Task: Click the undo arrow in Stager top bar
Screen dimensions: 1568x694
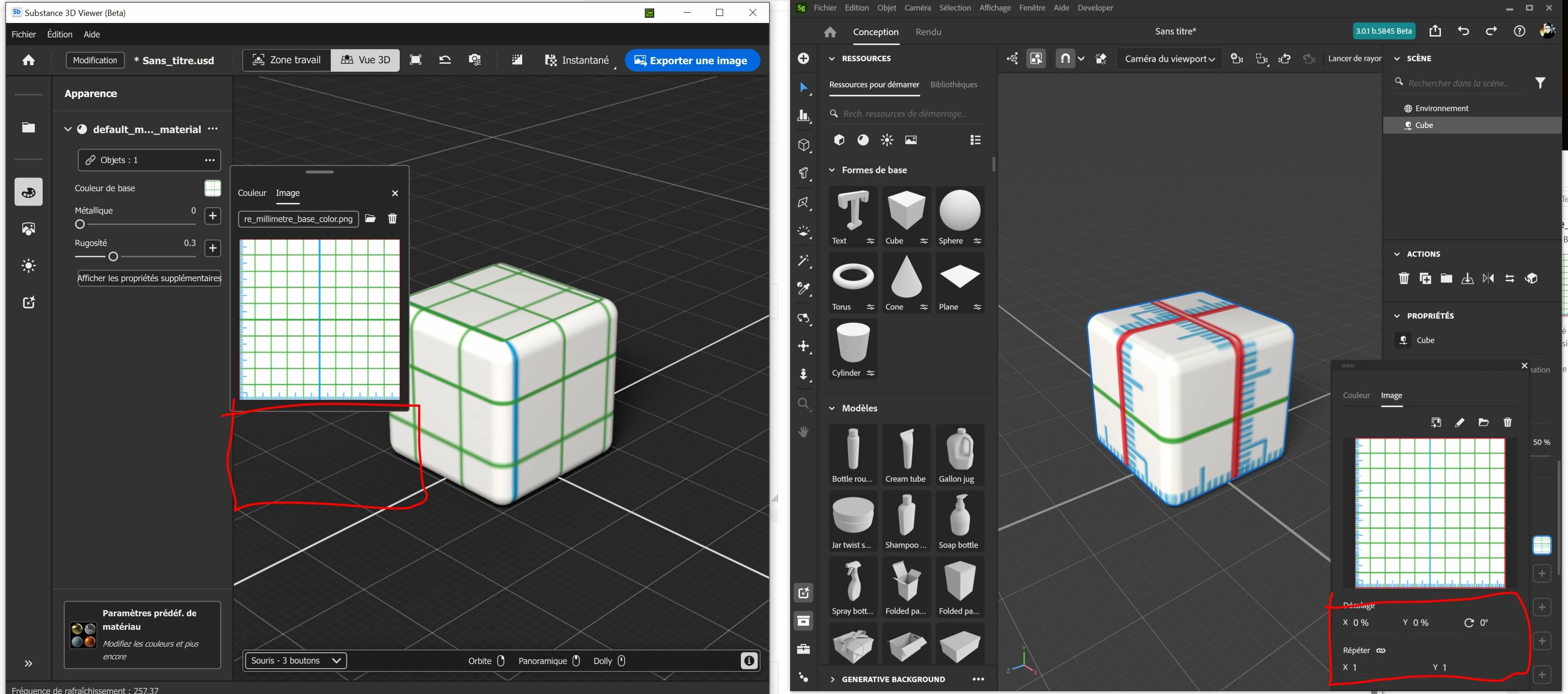Action: pyautogui.click(x=1463, y=31)
